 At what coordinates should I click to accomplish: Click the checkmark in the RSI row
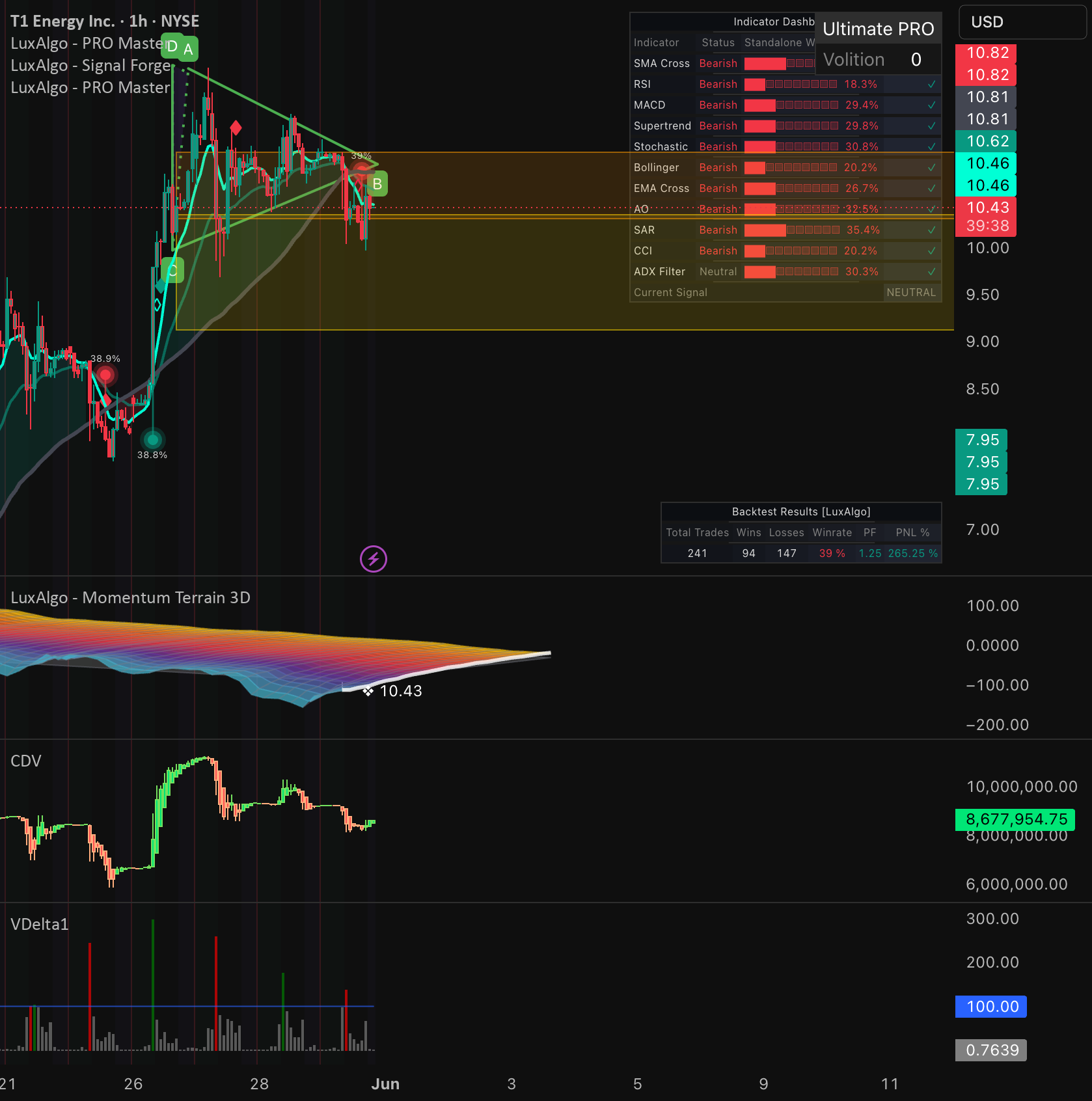coord(932,84)
